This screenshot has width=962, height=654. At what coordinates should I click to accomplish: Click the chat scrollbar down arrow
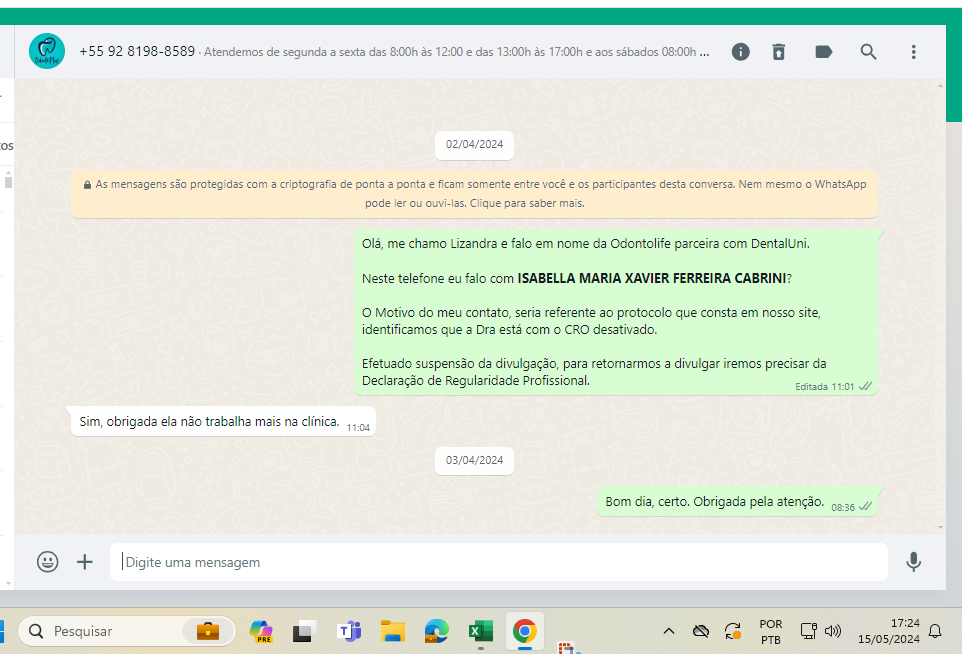pyautogui.click(x=941, y=527)
